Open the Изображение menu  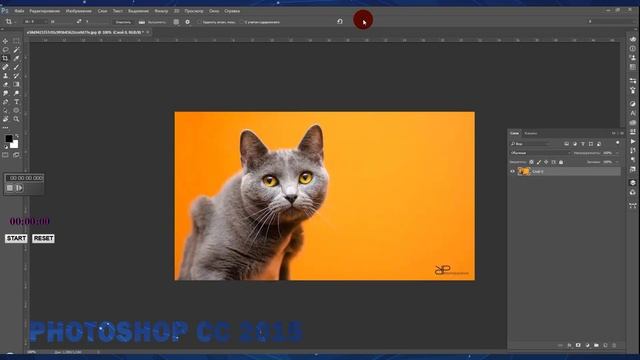(x=79, y=11)
